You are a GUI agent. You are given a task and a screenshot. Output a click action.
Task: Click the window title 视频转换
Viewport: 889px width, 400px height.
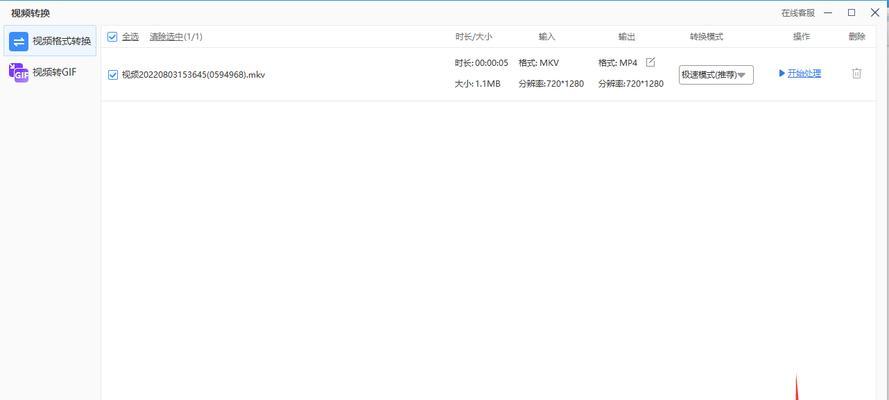[x=31, y=13]
